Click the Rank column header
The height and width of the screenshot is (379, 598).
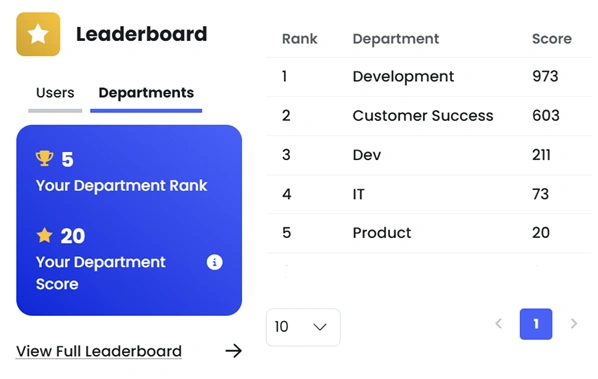299,39
